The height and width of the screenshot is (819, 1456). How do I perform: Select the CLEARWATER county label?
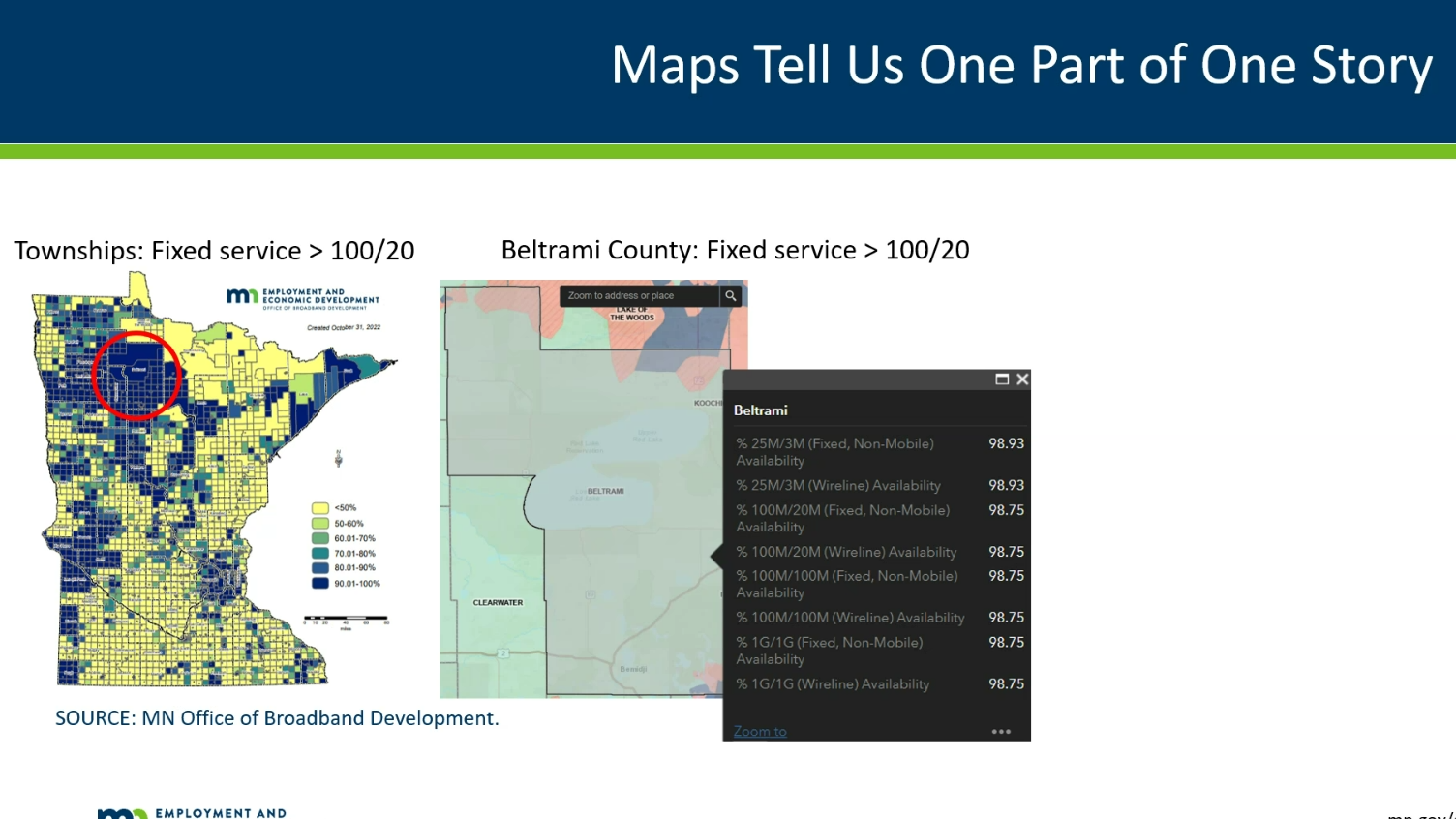498,603
